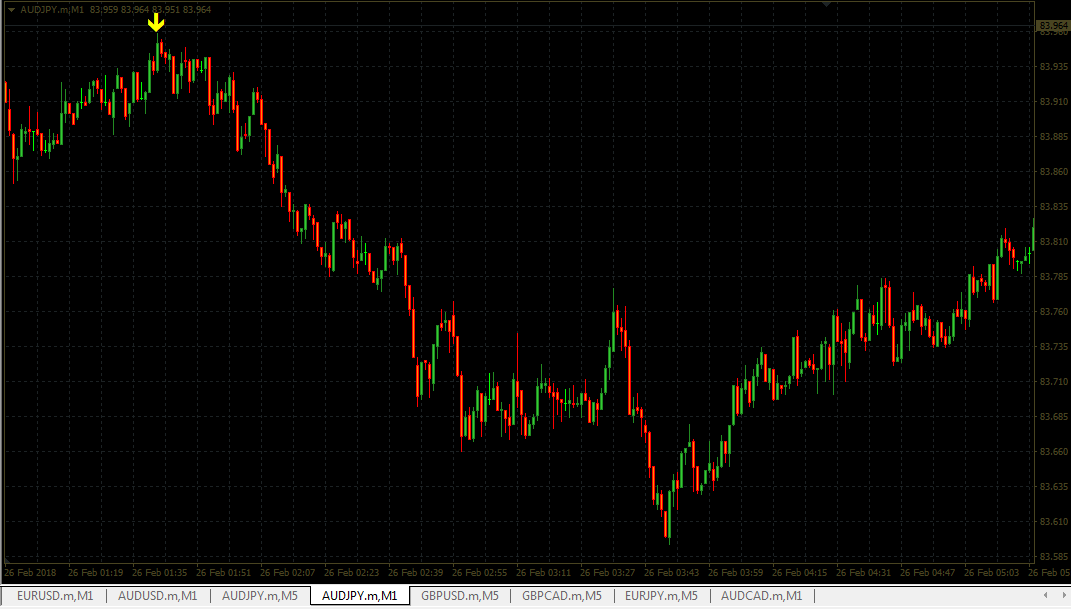
Task: Click the 83.585 price scale label
Action: point(1053,557)
